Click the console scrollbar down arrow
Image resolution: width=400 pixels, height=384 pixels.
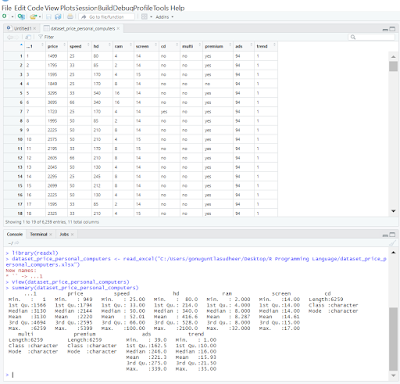tap(393, 375)
